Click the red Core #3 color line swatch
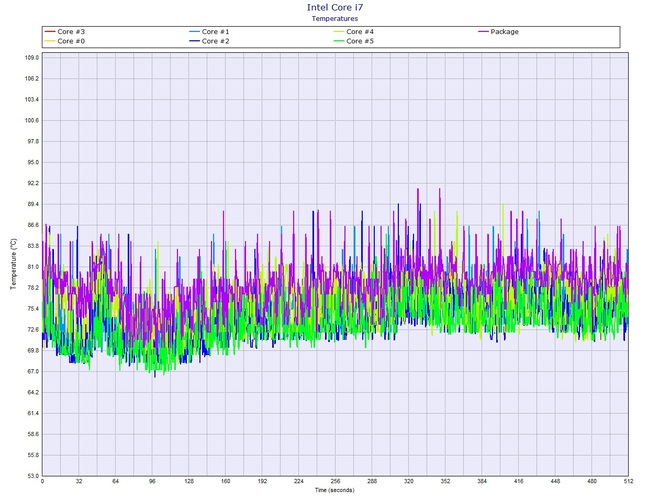 coord(50,32)
